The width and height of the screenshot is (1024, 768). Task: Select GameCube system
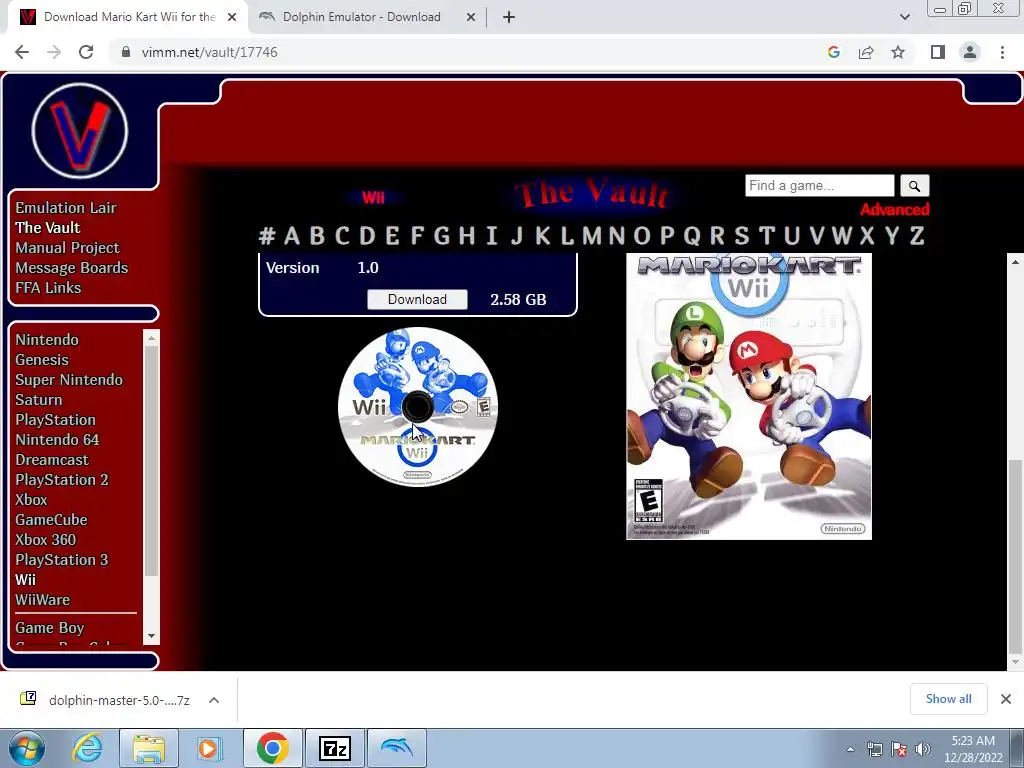click(51, 520)
